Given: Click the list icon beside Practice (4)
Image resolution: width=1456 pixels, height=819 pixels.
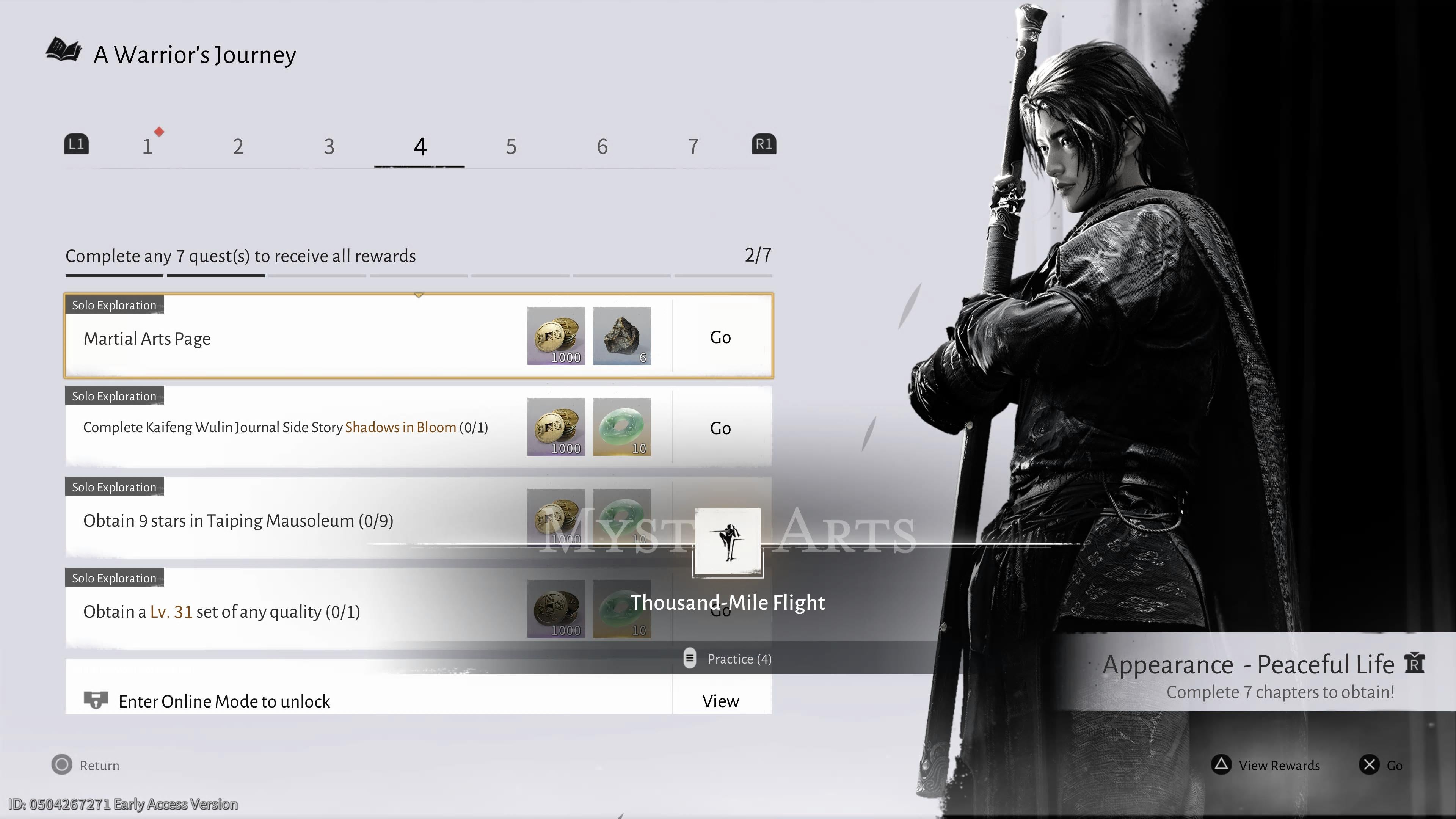Looking at the screenshot, I should pyautogui.click(x=690, y=659).
